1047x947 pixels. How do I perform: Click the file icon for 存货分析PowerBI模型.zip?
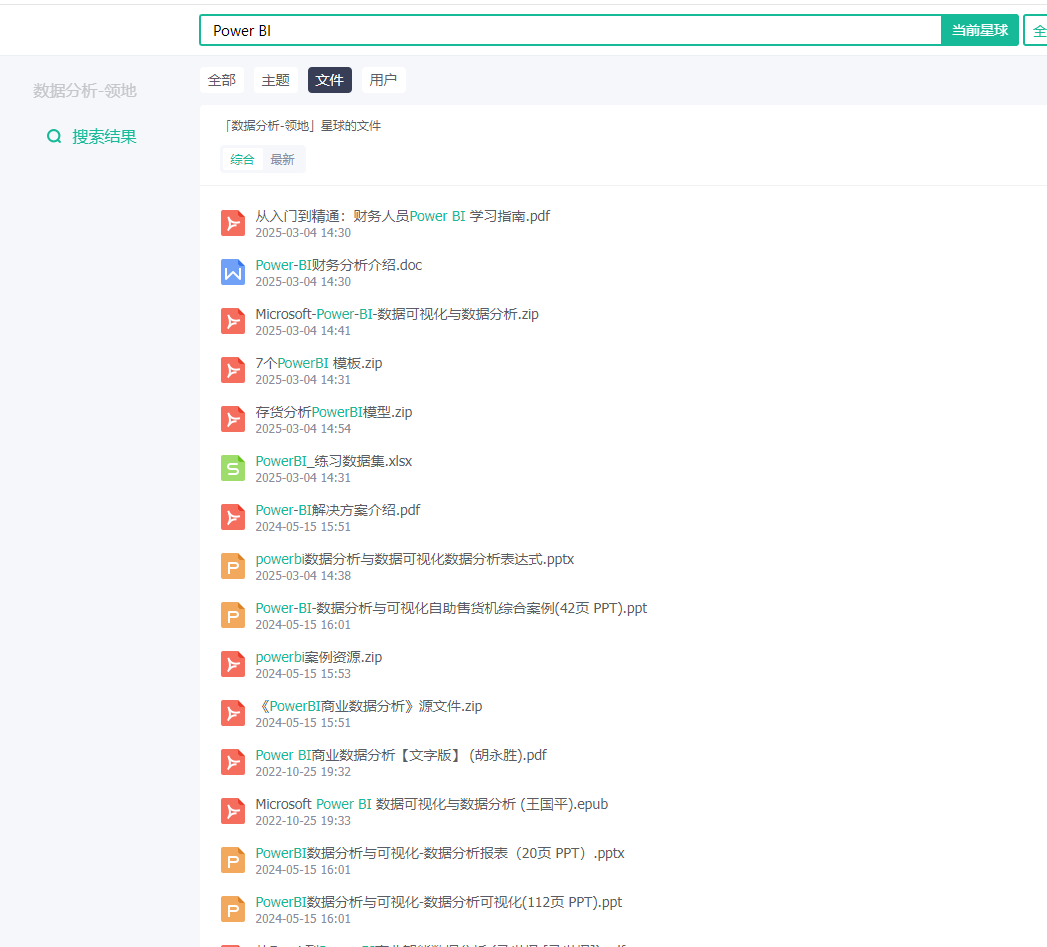point(232,419)
